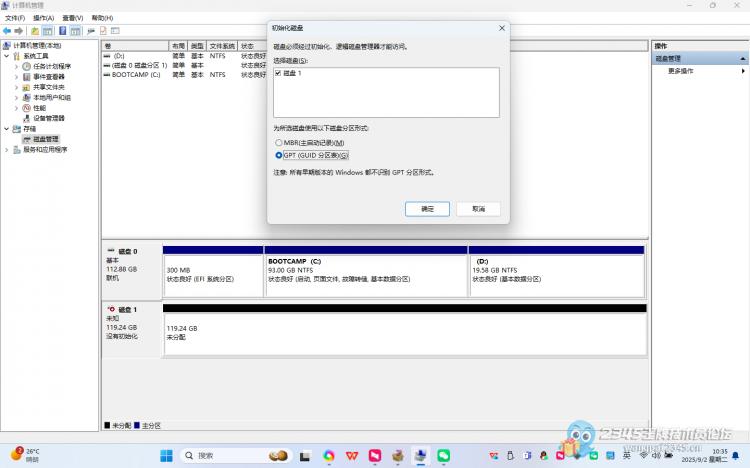Expand the 性能 chevron
Image resolution: width=750 pixels, height=468 pixels.
coord(17,108)
